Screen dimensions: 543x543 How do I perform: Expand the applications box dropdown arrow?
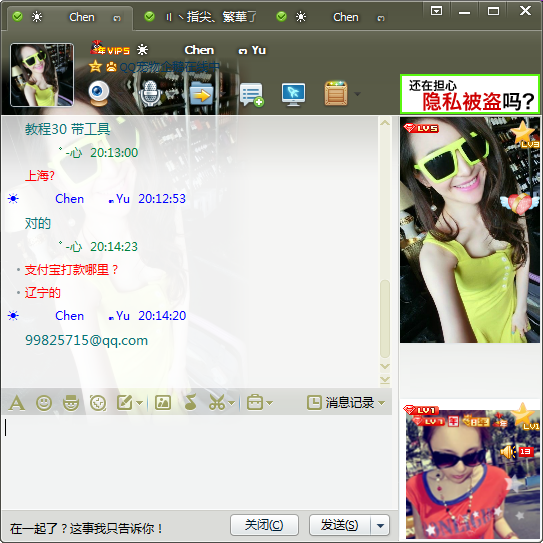pos(357,94)
